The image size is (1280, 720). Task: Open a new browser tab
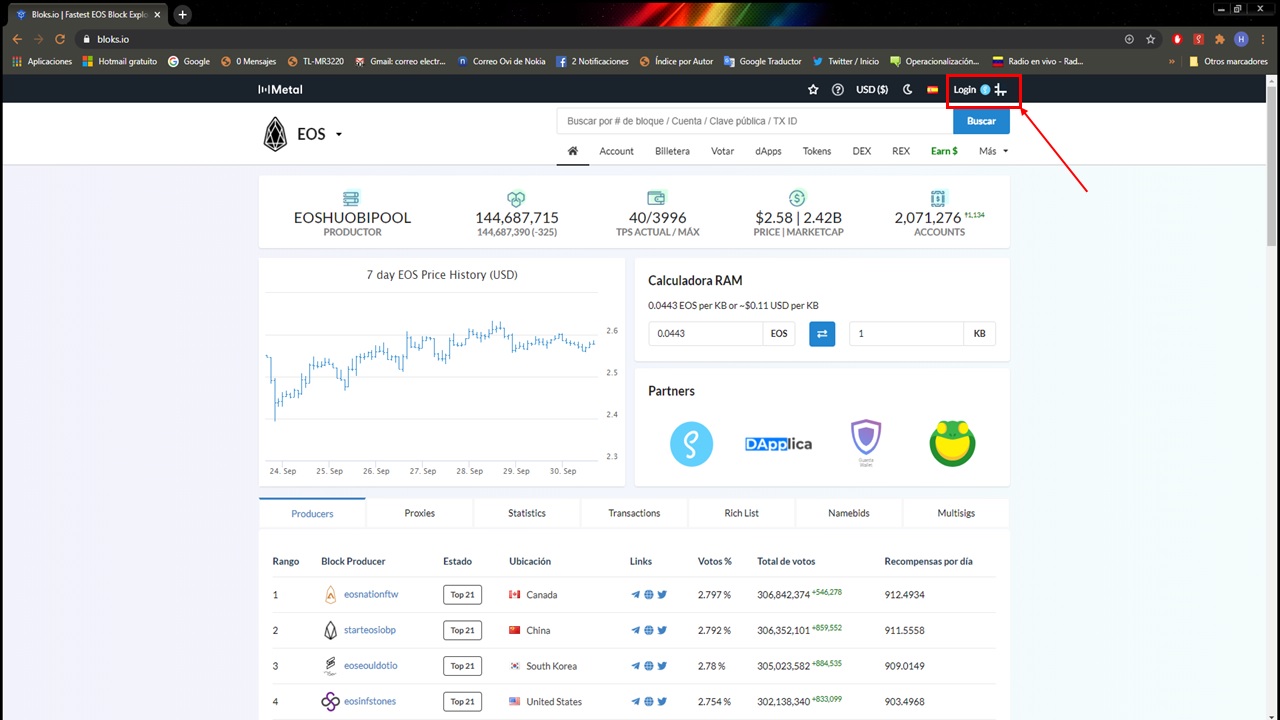183,15
